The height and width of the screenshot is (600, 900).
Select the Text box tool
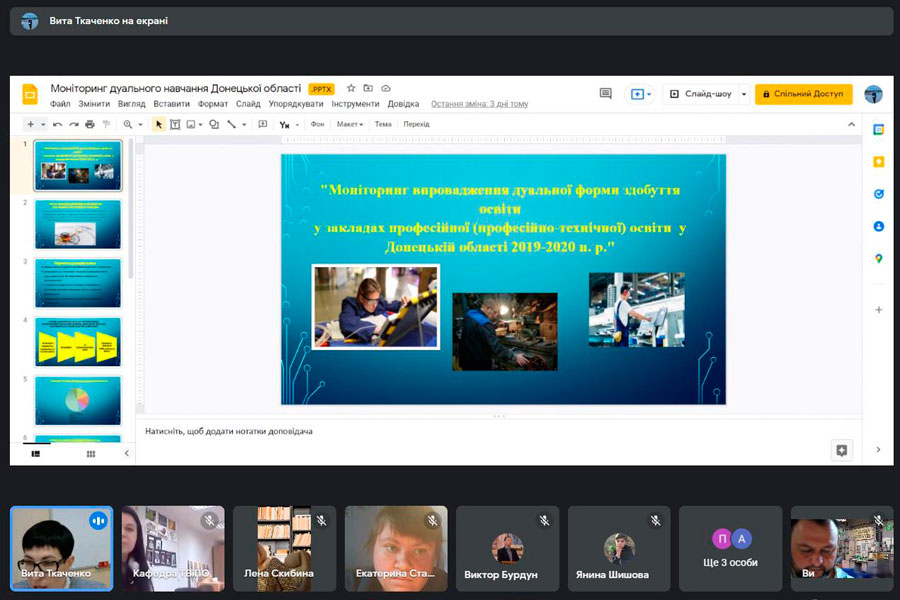click(x=175, y=124)
